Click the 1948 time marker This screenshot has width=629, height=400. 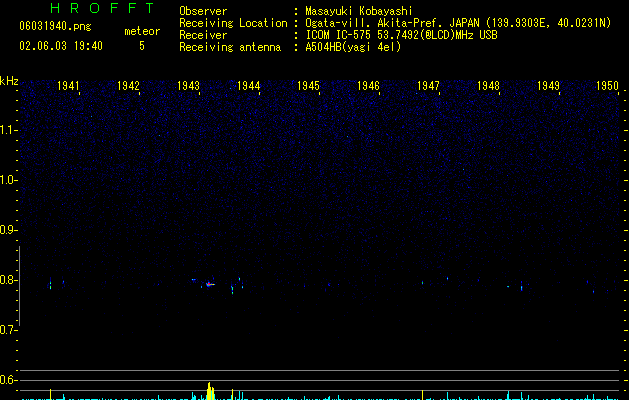click(x=488, y=86)
